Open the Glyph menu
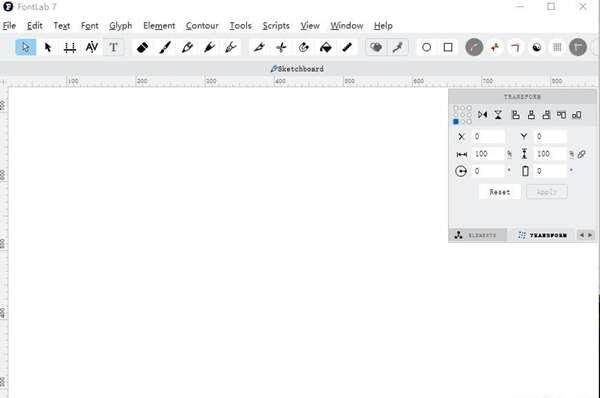 pos(121,26)
